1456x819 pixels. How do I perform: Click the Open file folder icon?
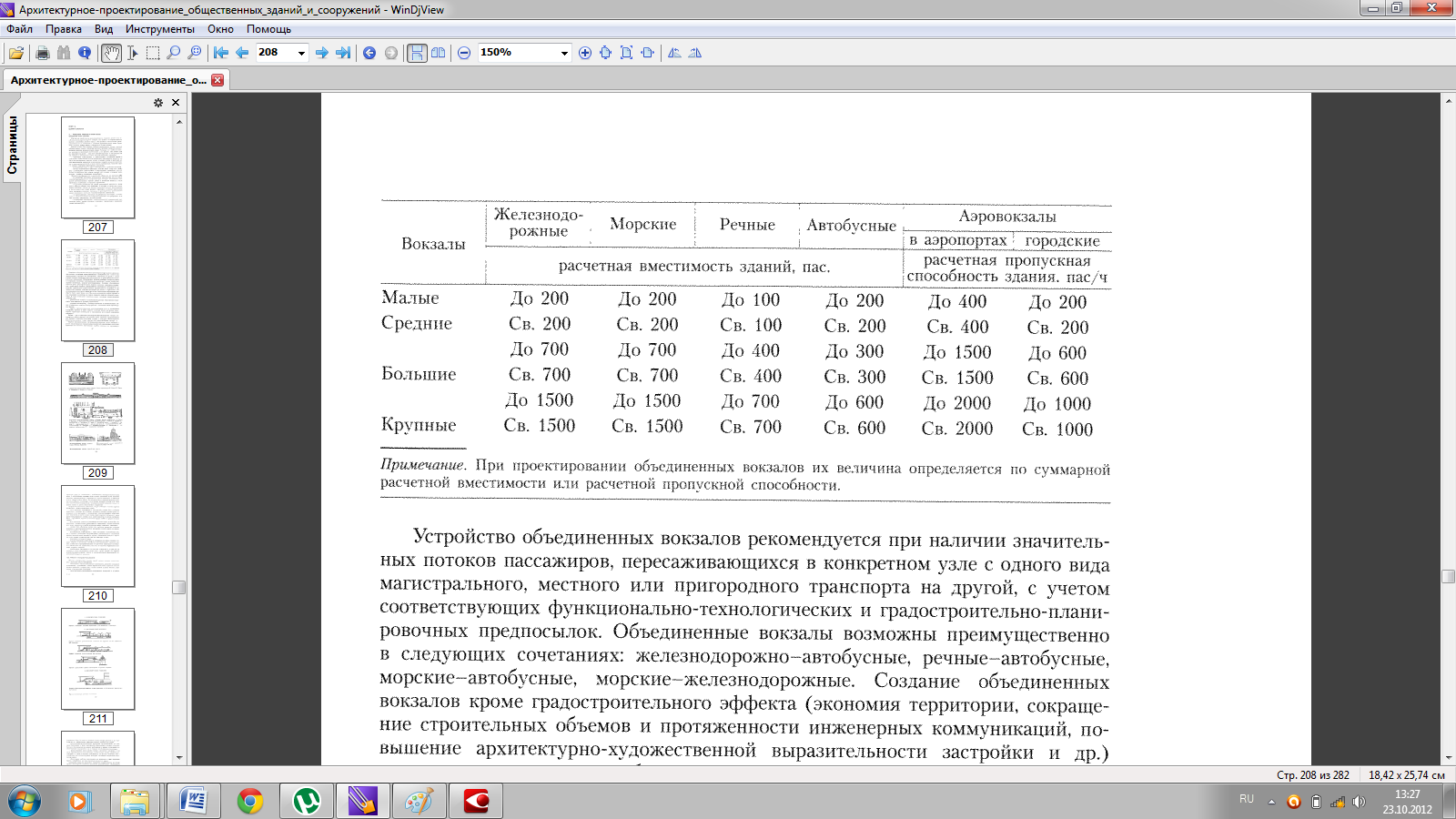coord(16,53)
